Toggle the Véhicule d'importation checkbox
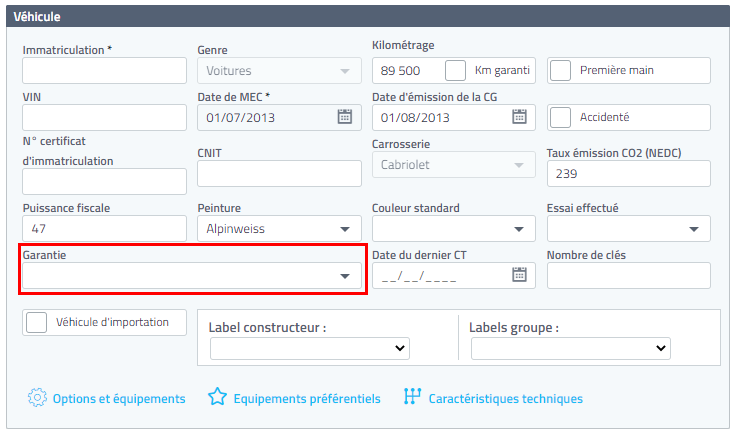Screen dimensions: 742x434 click(x=36, y=323)
